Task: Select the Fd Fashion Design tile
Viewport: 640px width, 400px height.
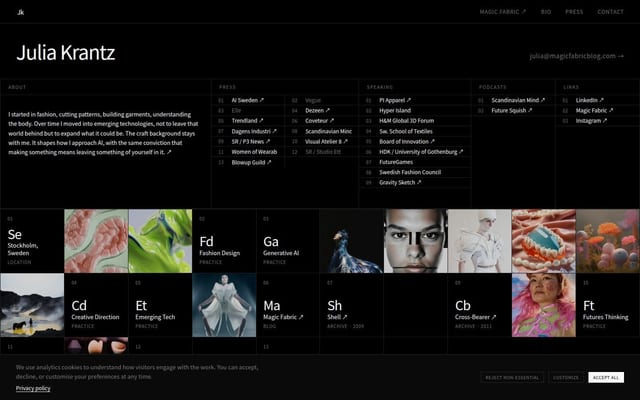Action: click(x=224, y=241)
